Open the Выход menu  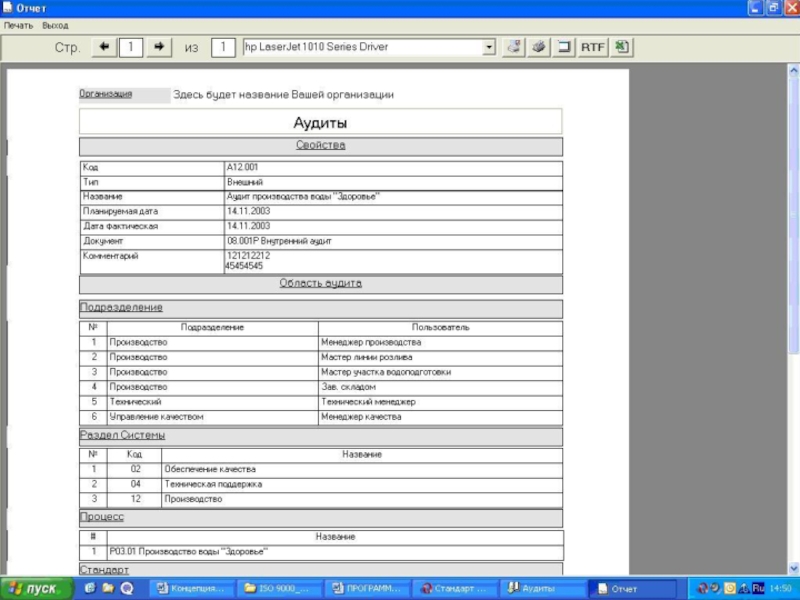click(x=55, y=26)
